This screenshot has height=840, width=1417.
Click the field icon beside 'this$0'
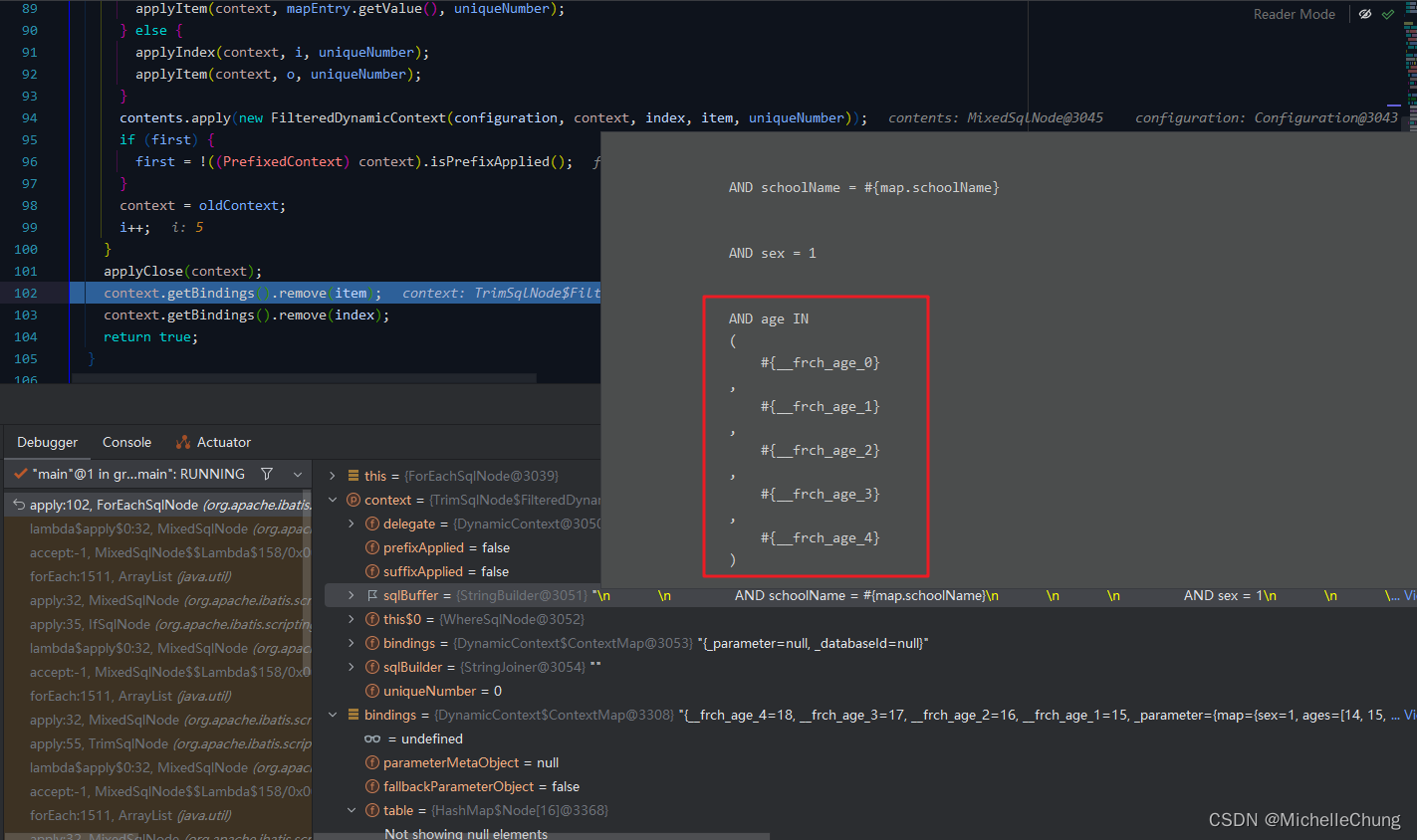[372, 619]
